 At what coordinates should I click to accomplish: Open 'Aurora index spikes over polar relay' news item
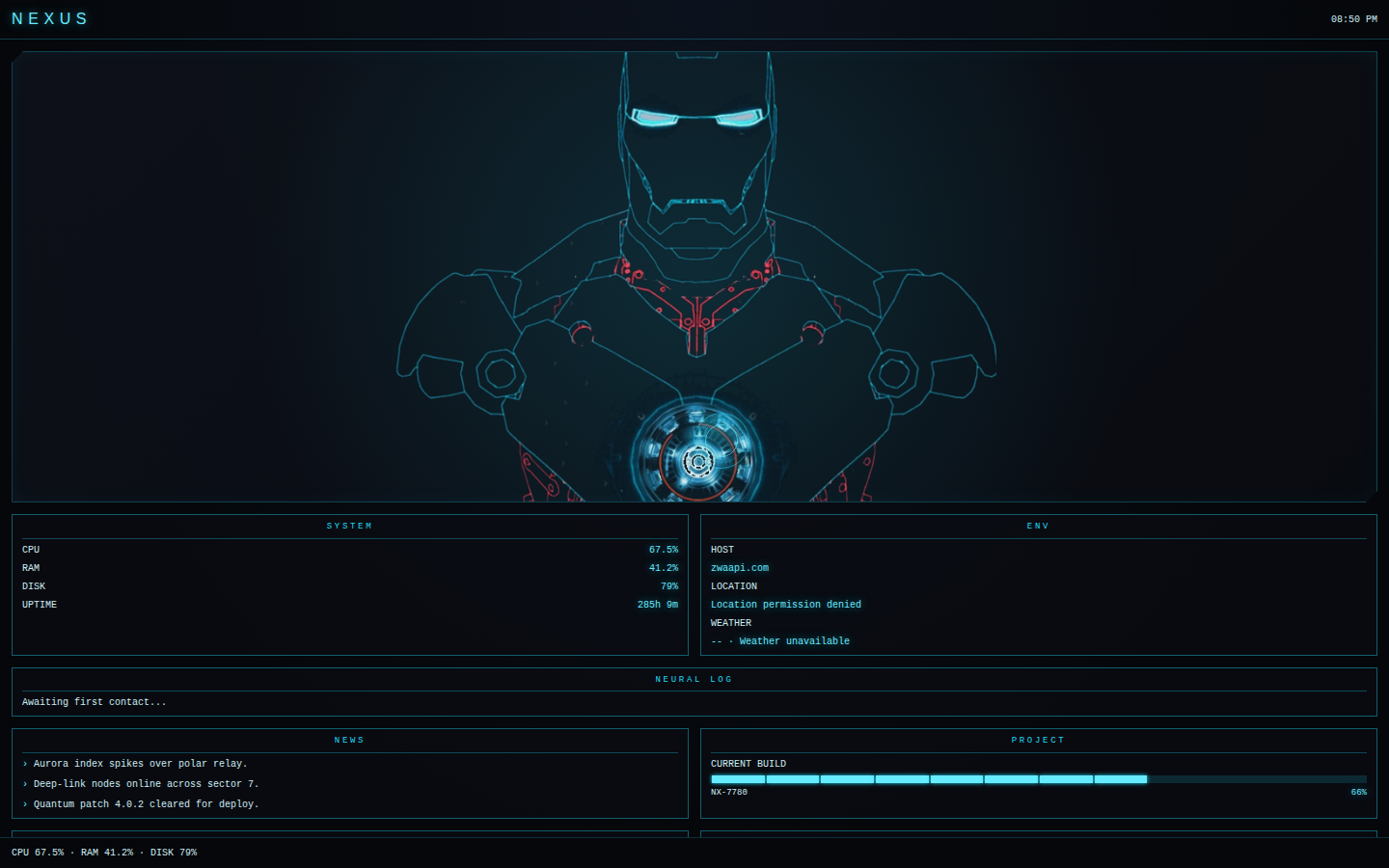click(140, 764)
